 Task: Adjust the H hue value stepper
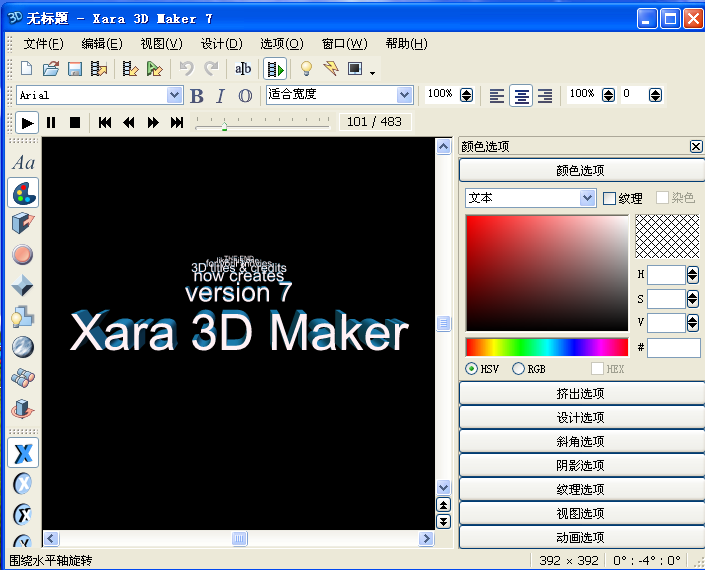coord(693,275)
